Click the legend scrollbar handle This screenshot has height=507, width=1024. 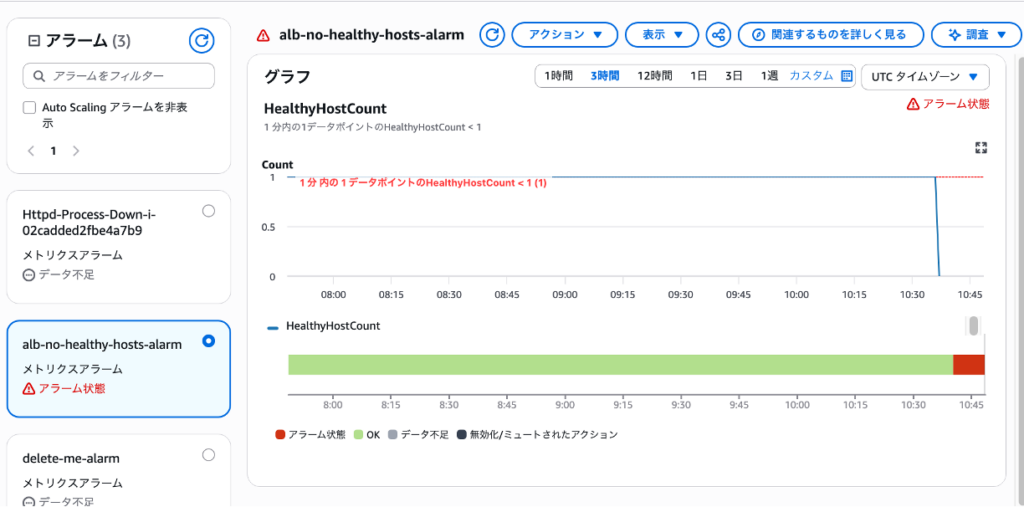coord(973,325)
